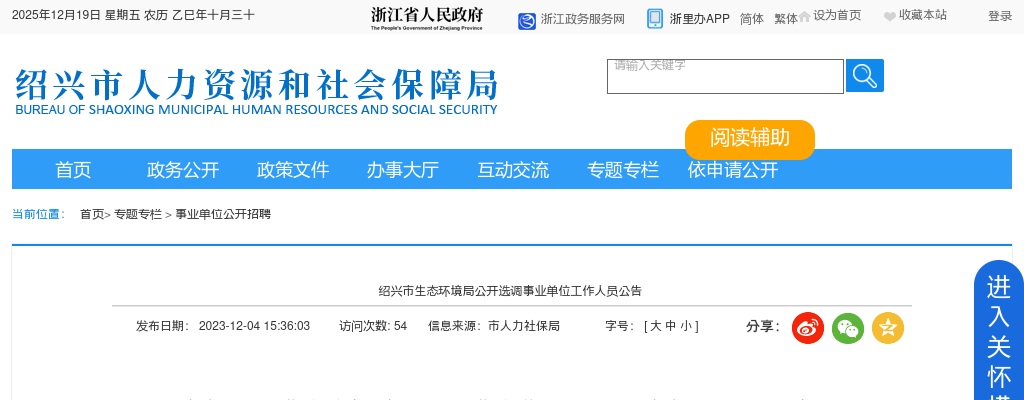Image resolution: width=1024 pixels, height=400 pixels.
Task: Open the 办事大厅 navigation tab
Action: 402,170
